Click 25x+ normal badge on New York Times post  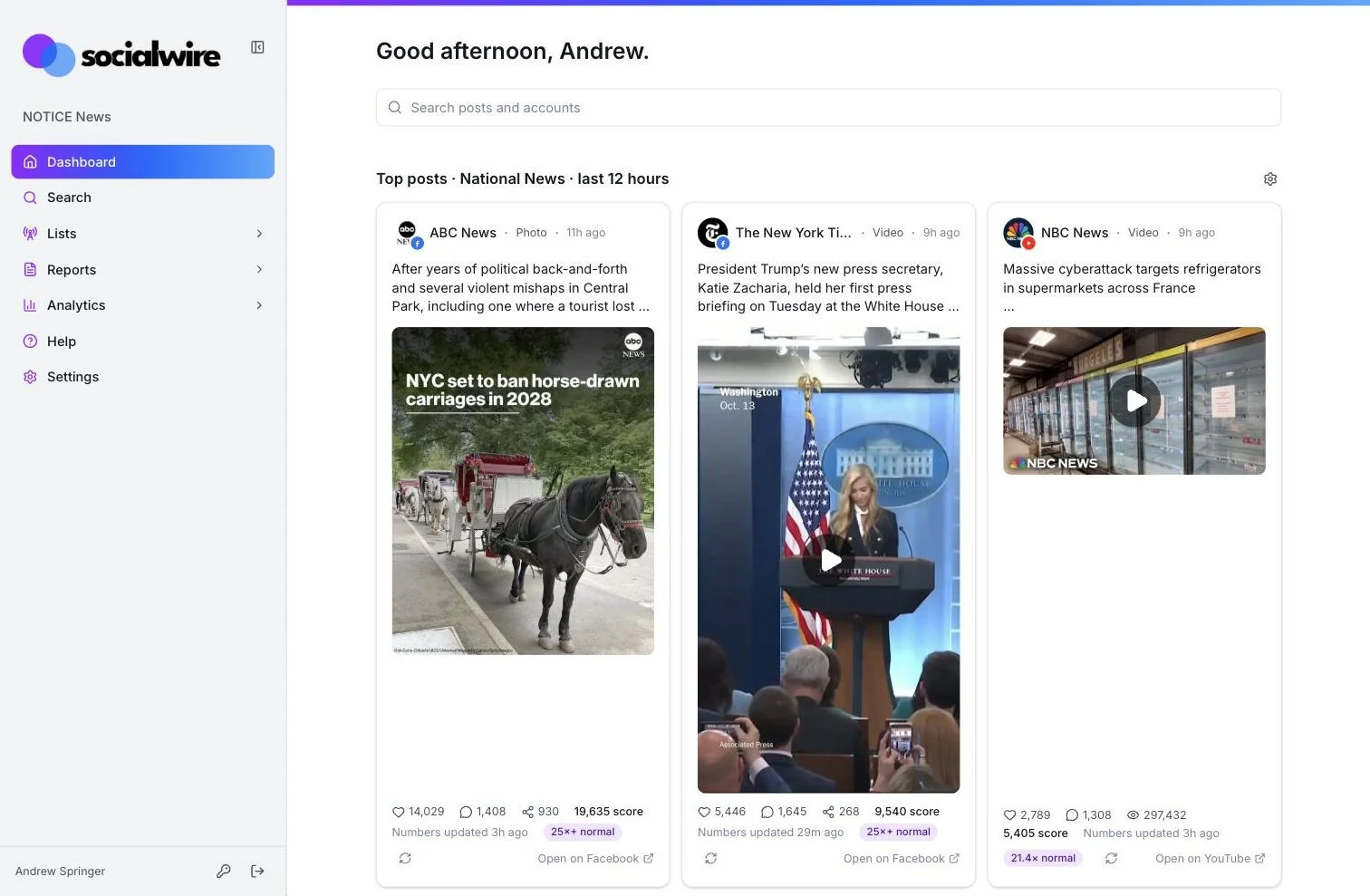pyautogui.click(x=898, y=832)
